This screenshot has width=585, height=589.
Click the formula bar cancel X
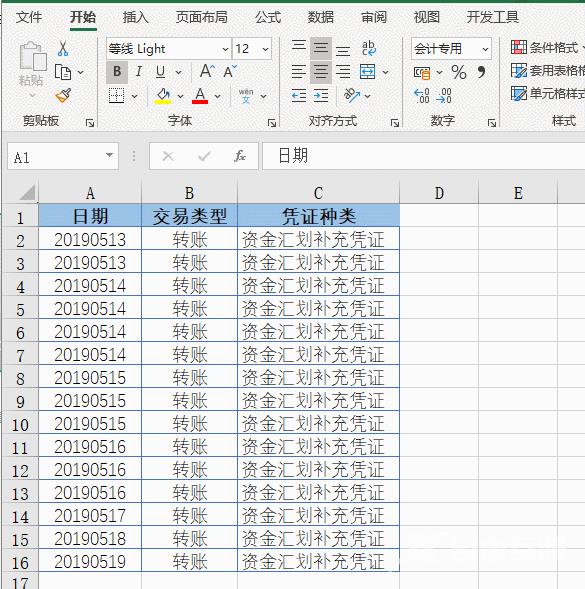[x=168, y=156]
